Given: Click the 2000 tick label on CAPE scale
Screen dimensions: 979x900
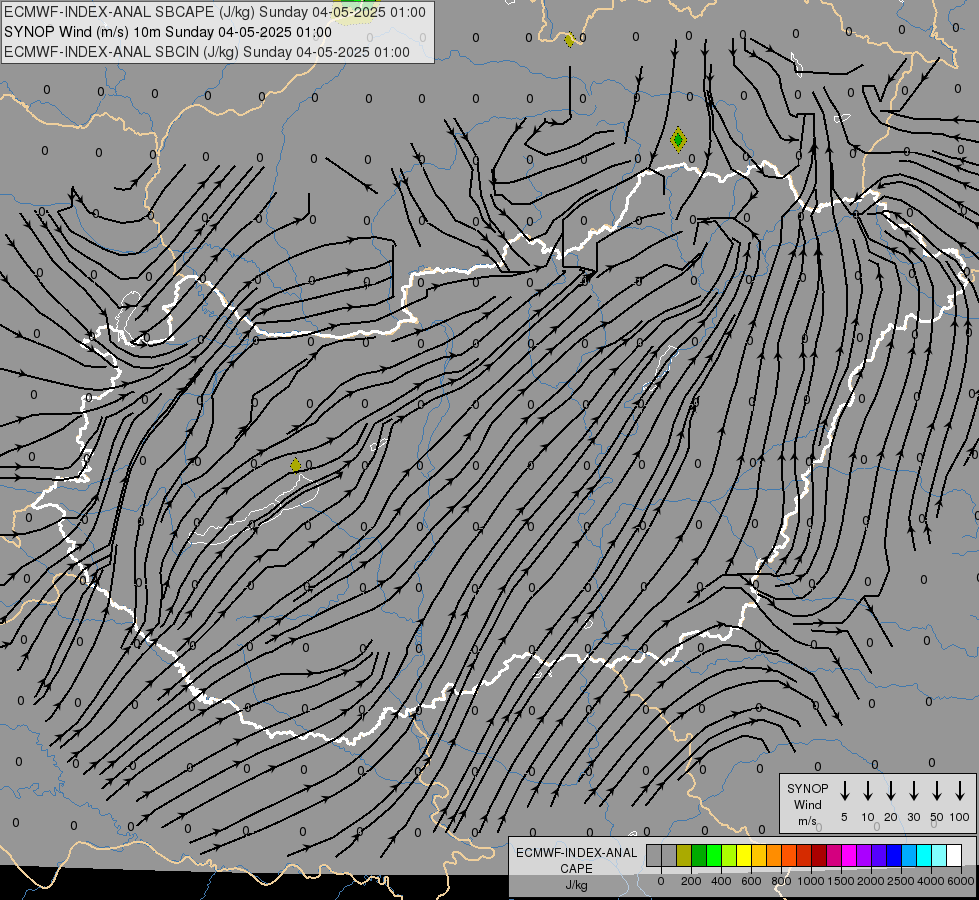Looking at the screenshot, I should [871, 881].
